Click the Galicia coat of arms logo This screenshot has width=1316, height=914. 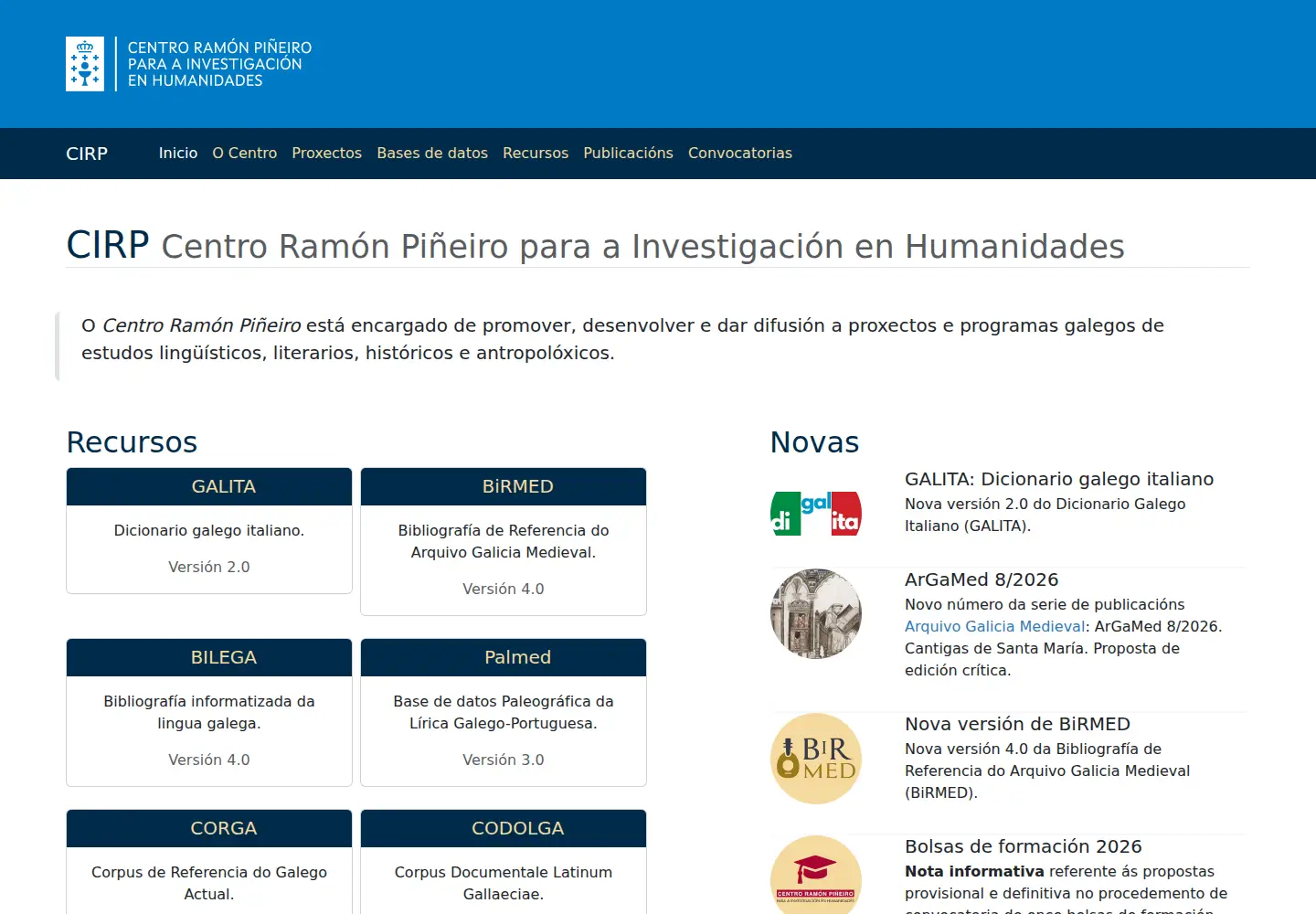click(85, 64)
